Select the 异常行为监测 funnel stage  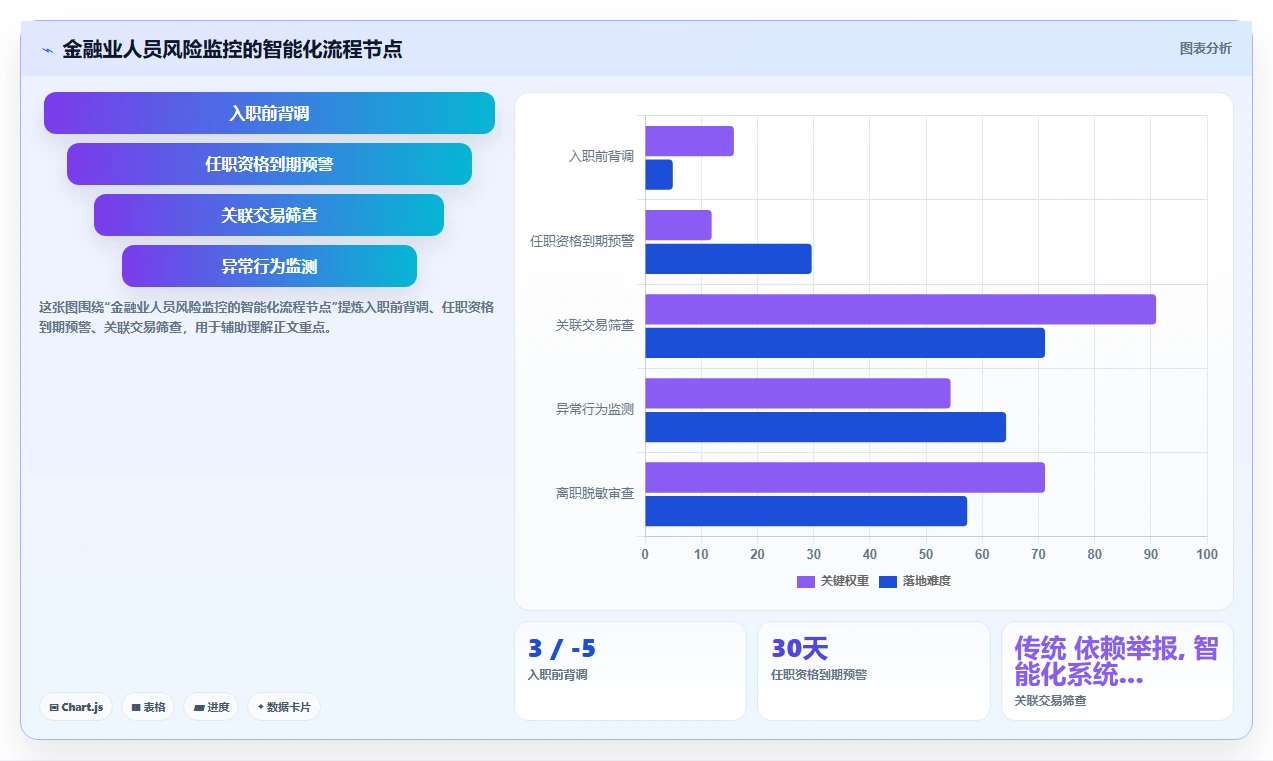[x=269, y=266]
